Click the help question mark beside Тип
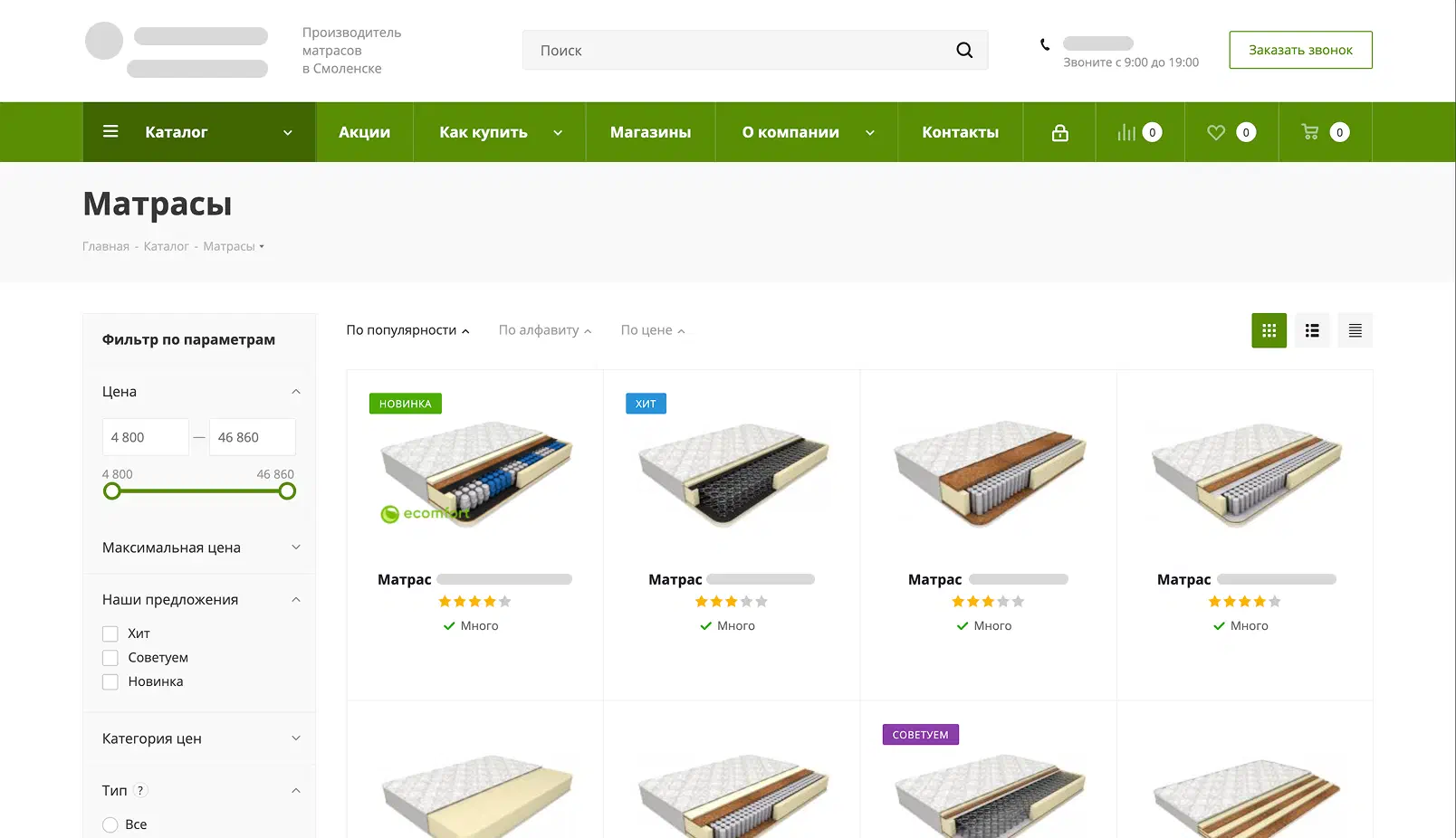This screenshot has height=838, width=1456. [140, 791]
